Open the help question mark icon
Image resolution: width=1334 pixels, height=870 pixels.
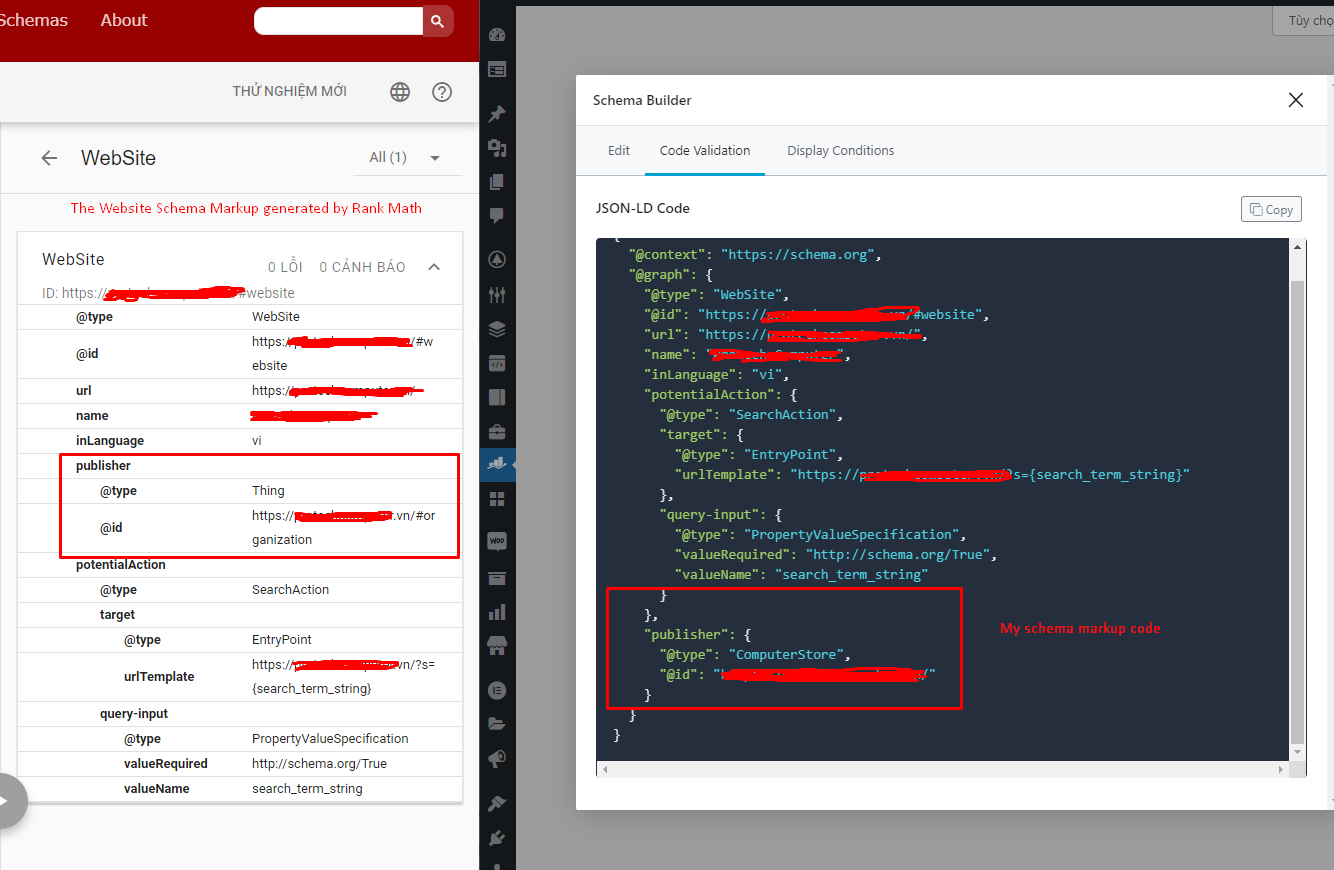tap(442, 92)
